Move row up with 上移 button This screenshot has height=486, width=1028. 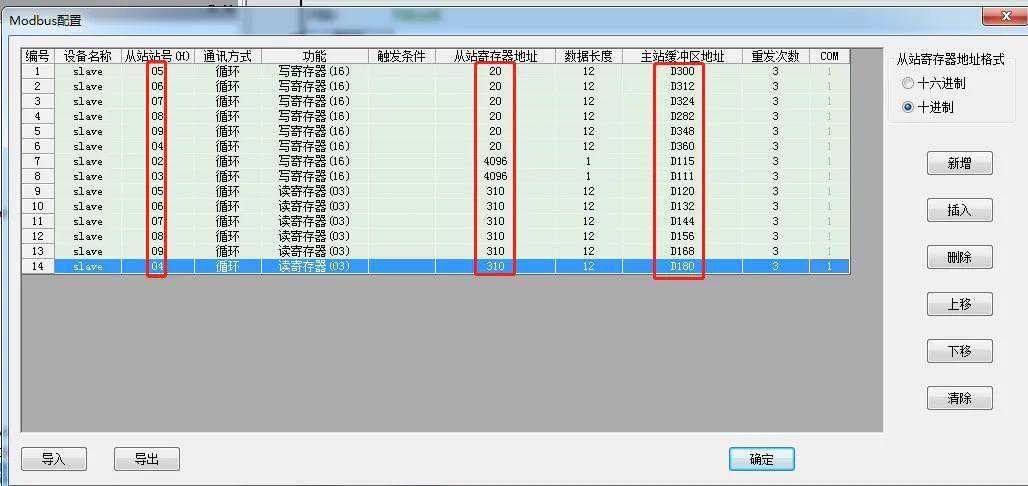(959, 304)
